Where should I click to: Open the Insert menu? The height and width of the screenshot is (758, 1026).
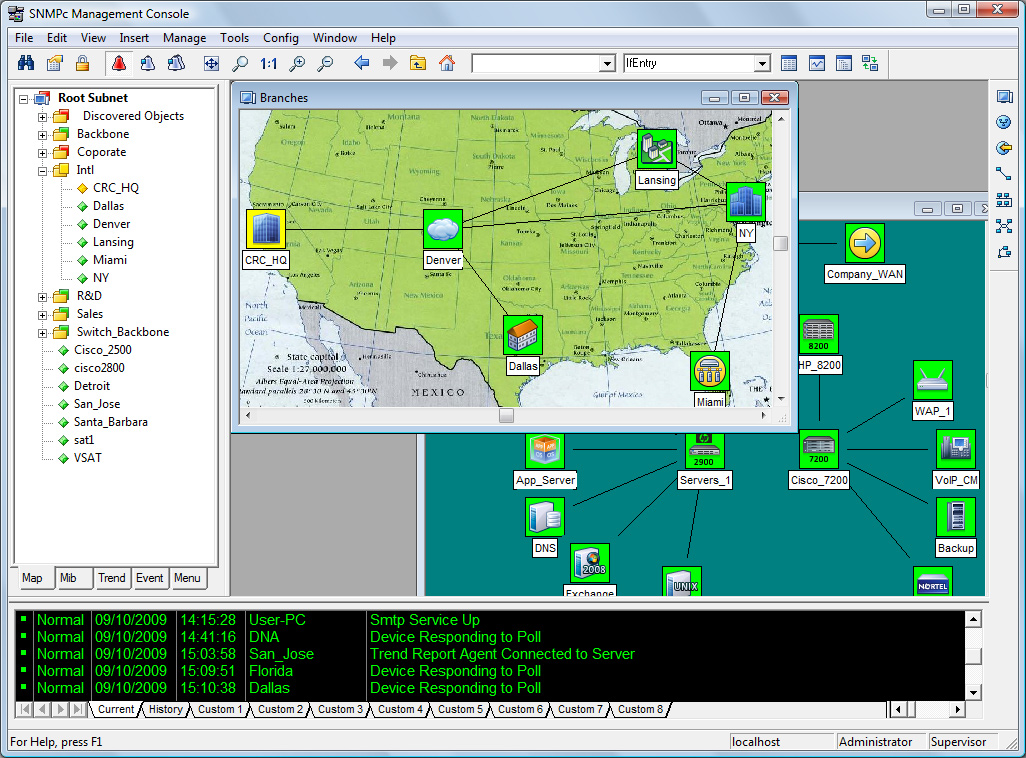coord(133,38)
